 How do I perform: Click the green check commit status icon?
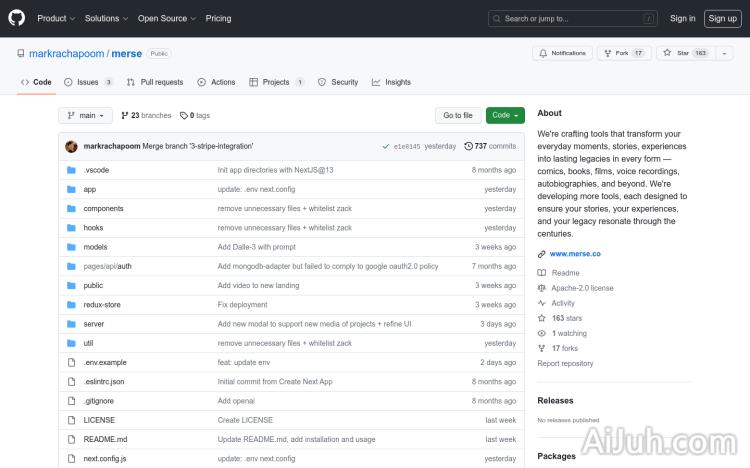pyautogui.click(x=385, y=146)
